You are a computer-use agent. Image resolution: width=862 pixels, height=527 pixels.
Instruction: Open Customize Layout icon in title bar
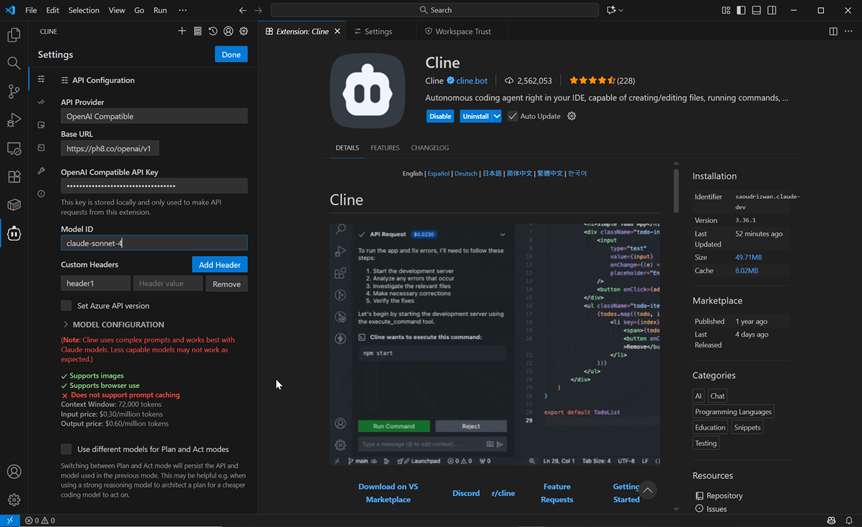pyautogui.click(x=726, y=10)
